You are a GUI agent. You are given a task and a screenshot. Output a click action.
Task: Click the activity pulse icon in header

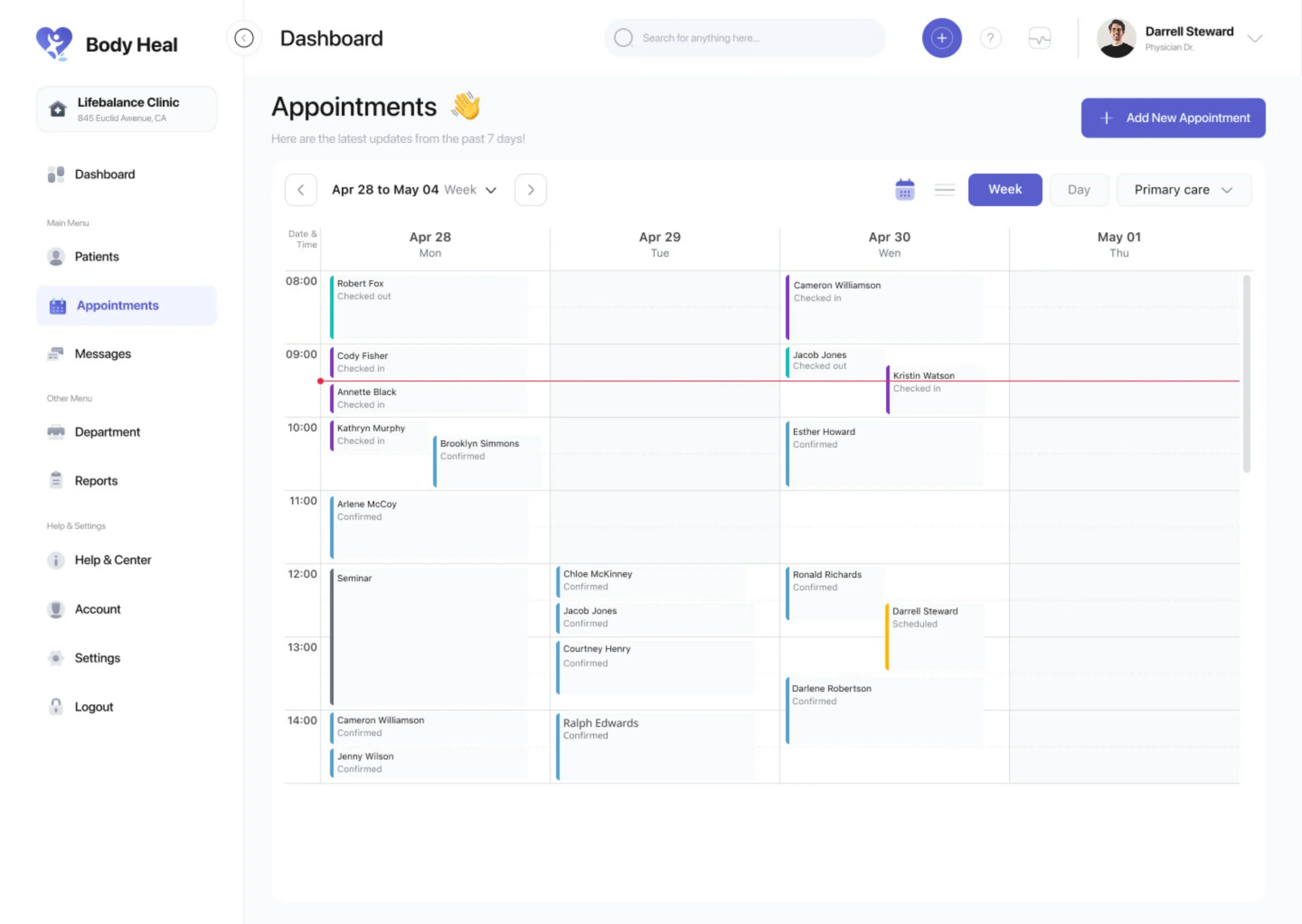click(x=1039, y=38)
